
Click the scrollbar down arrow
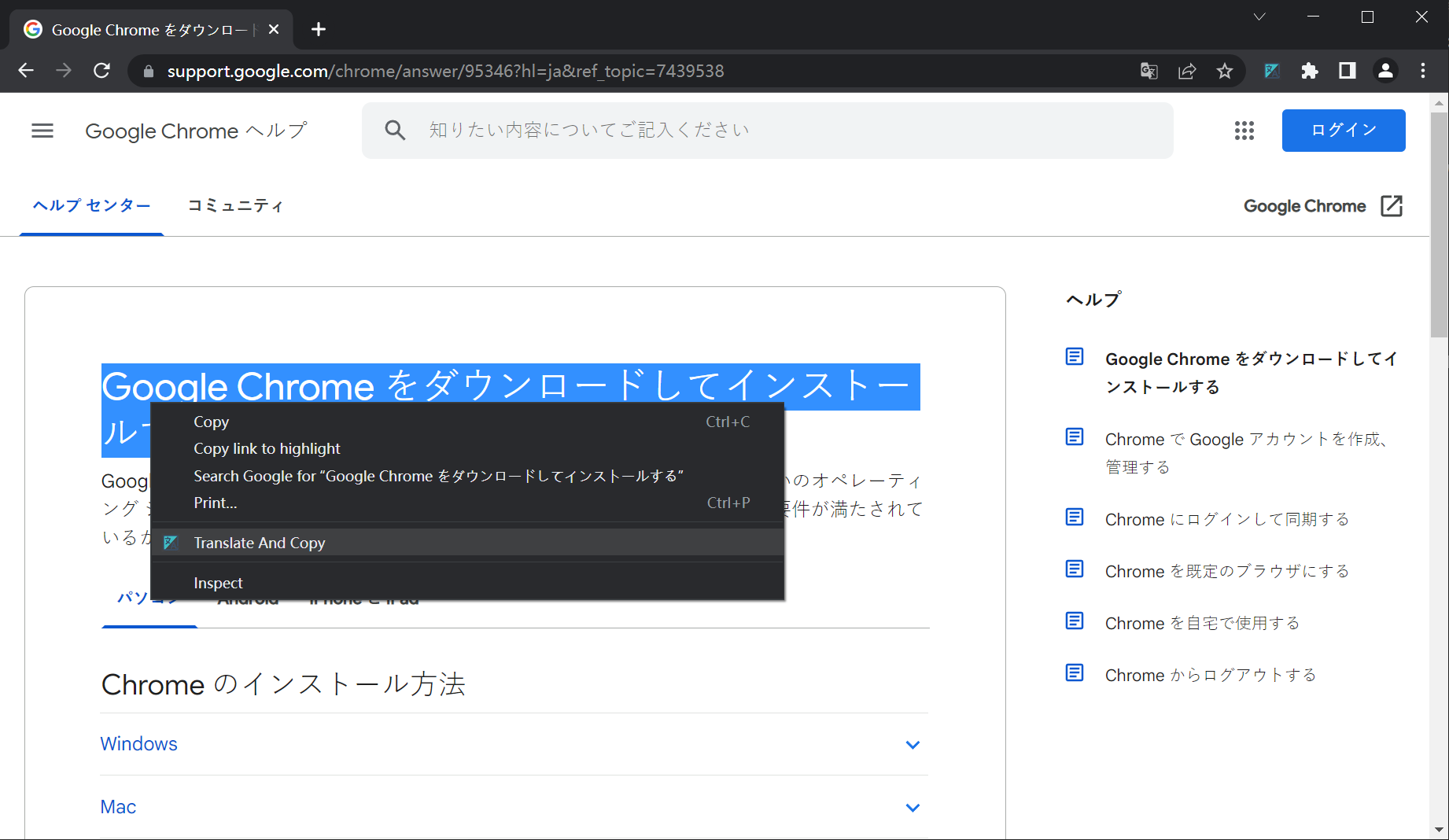1439,830
